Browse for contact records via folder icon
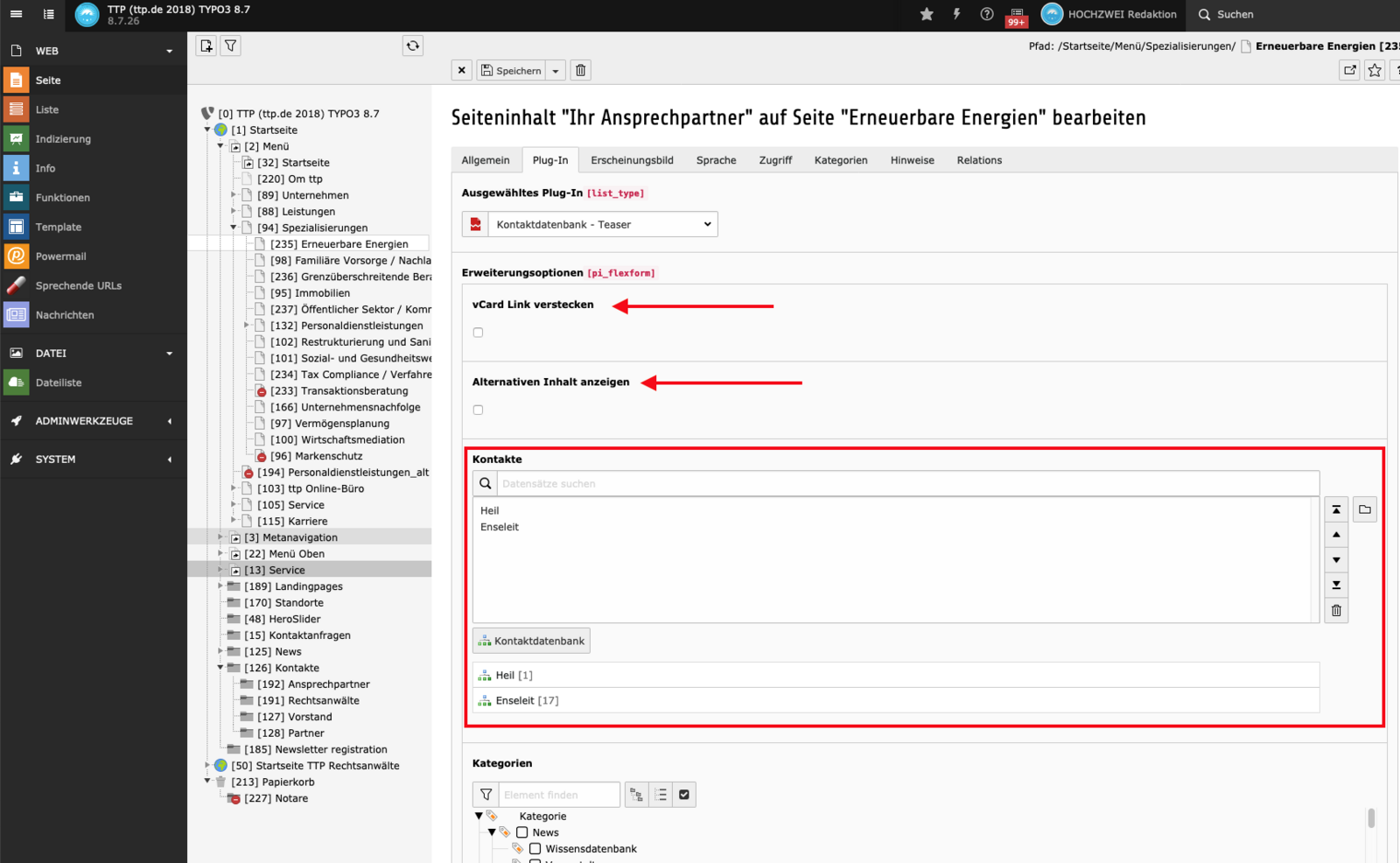Screen dimensions: 1400x863 [1365, 509]
